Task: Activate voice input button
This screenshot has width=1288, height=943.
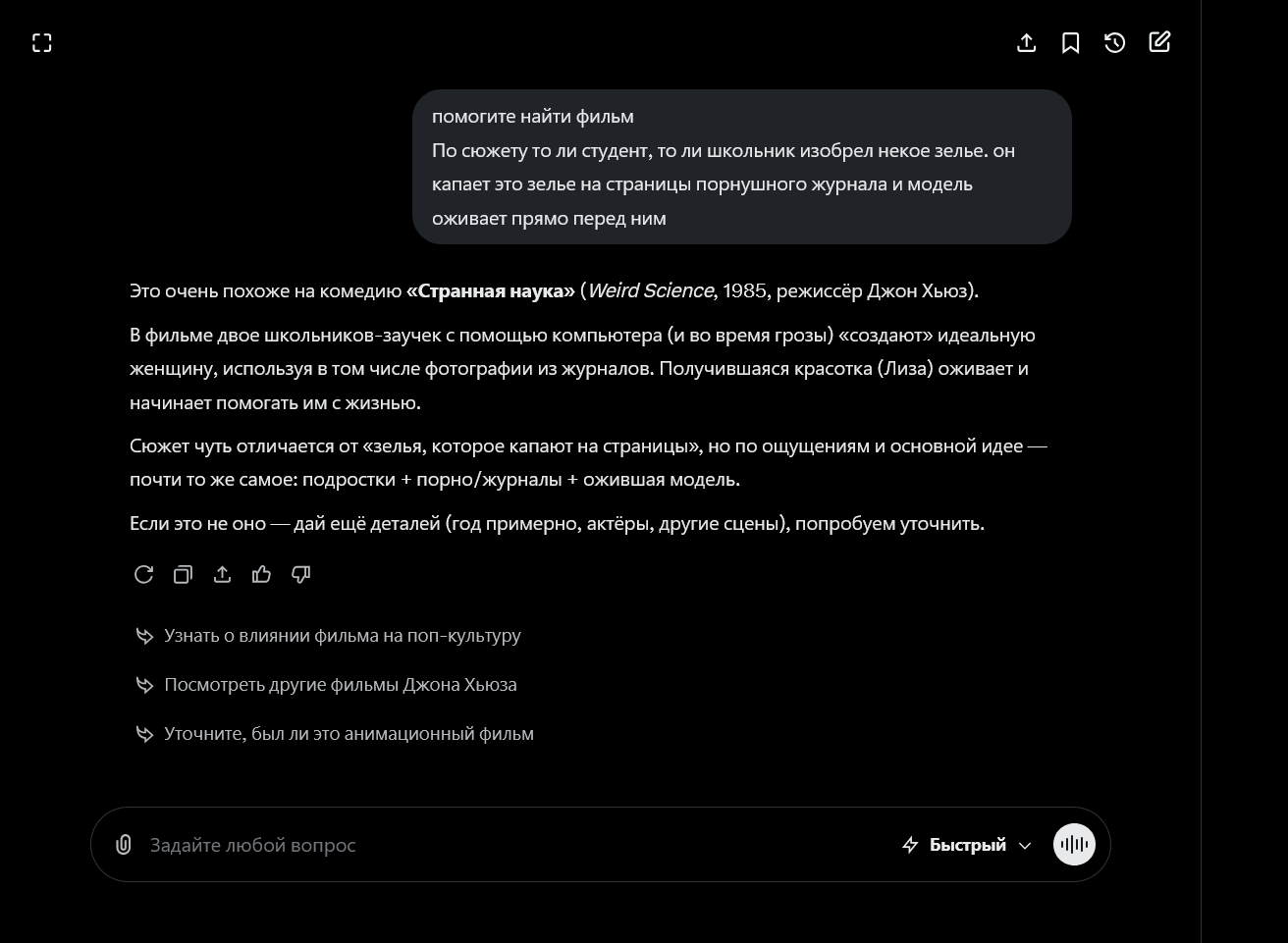Action: [x=1074, y=844]
